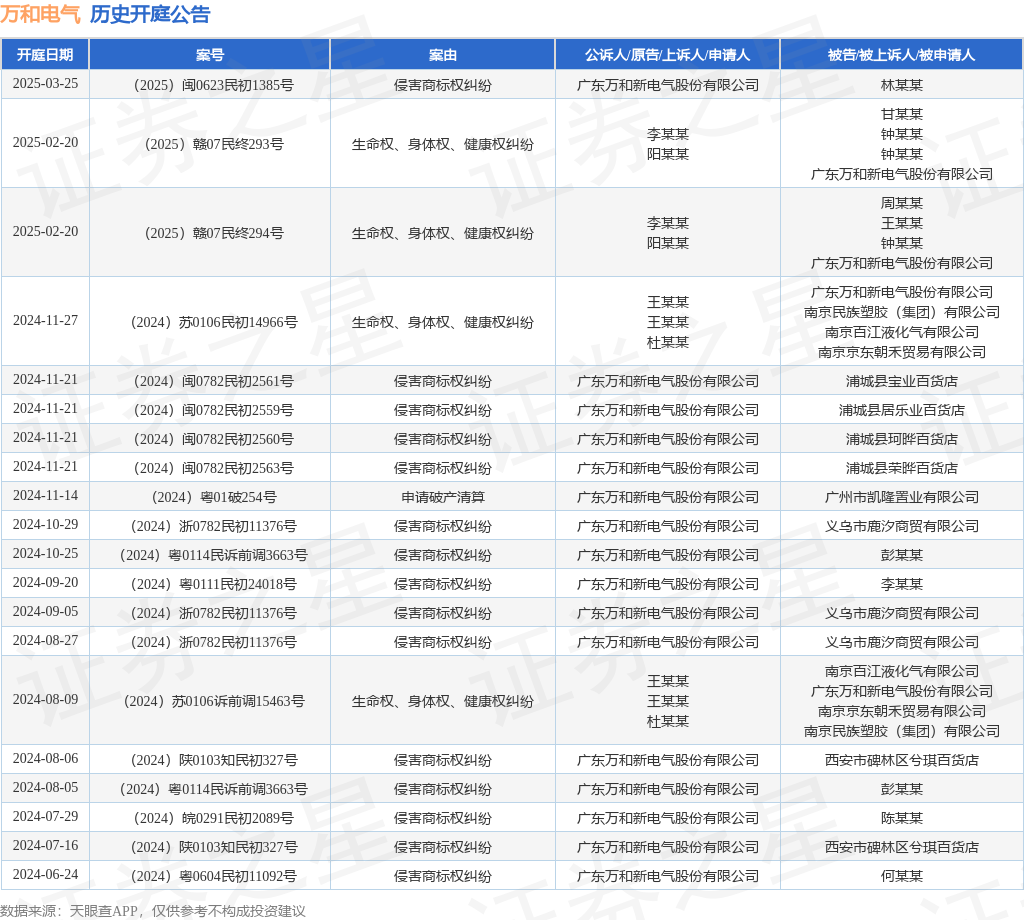
Task: Click the date 2024-08-05
Action: pos(45,788)
